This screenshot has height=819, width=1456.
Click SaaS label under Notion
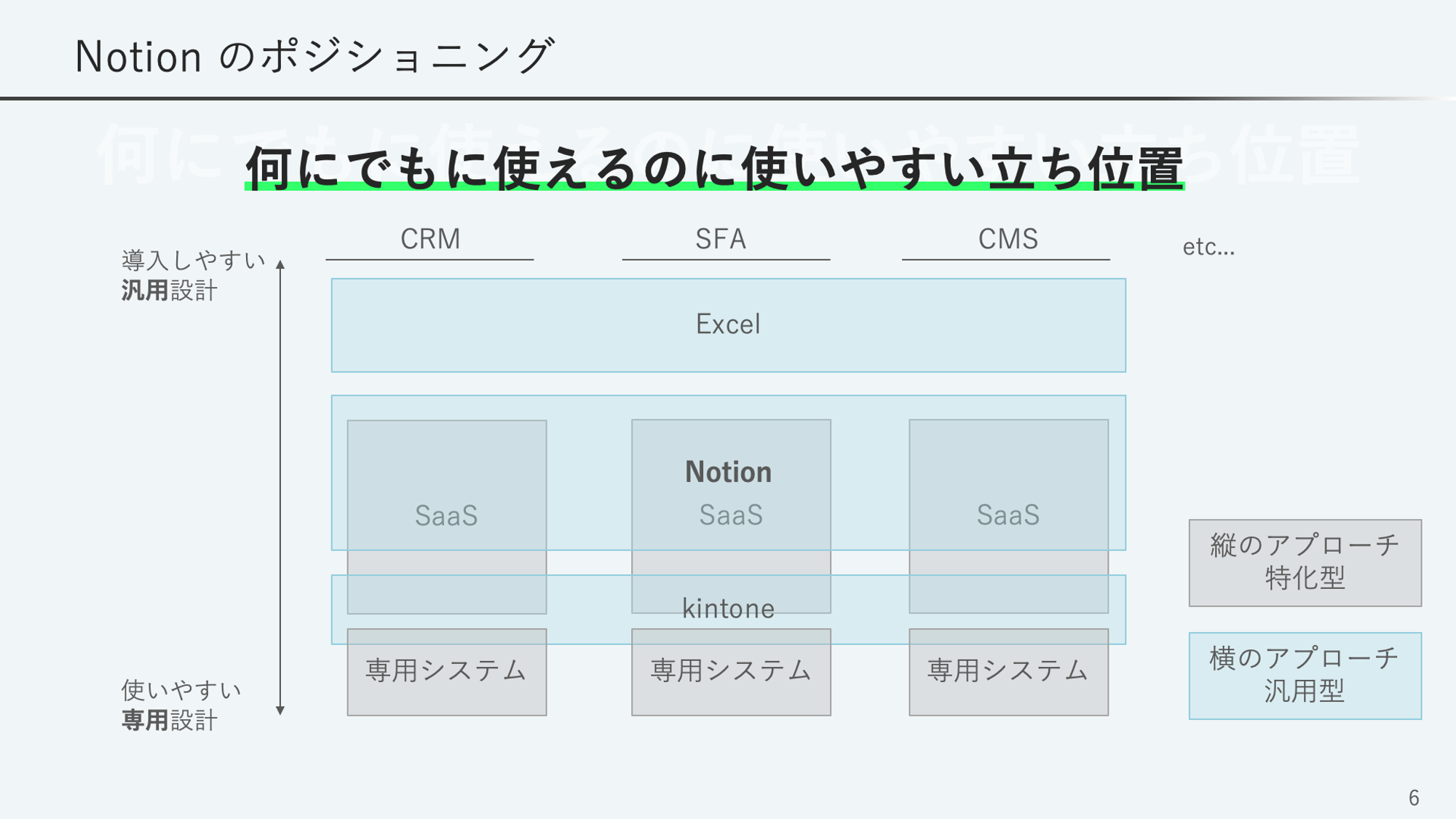[x=731, y=515]
